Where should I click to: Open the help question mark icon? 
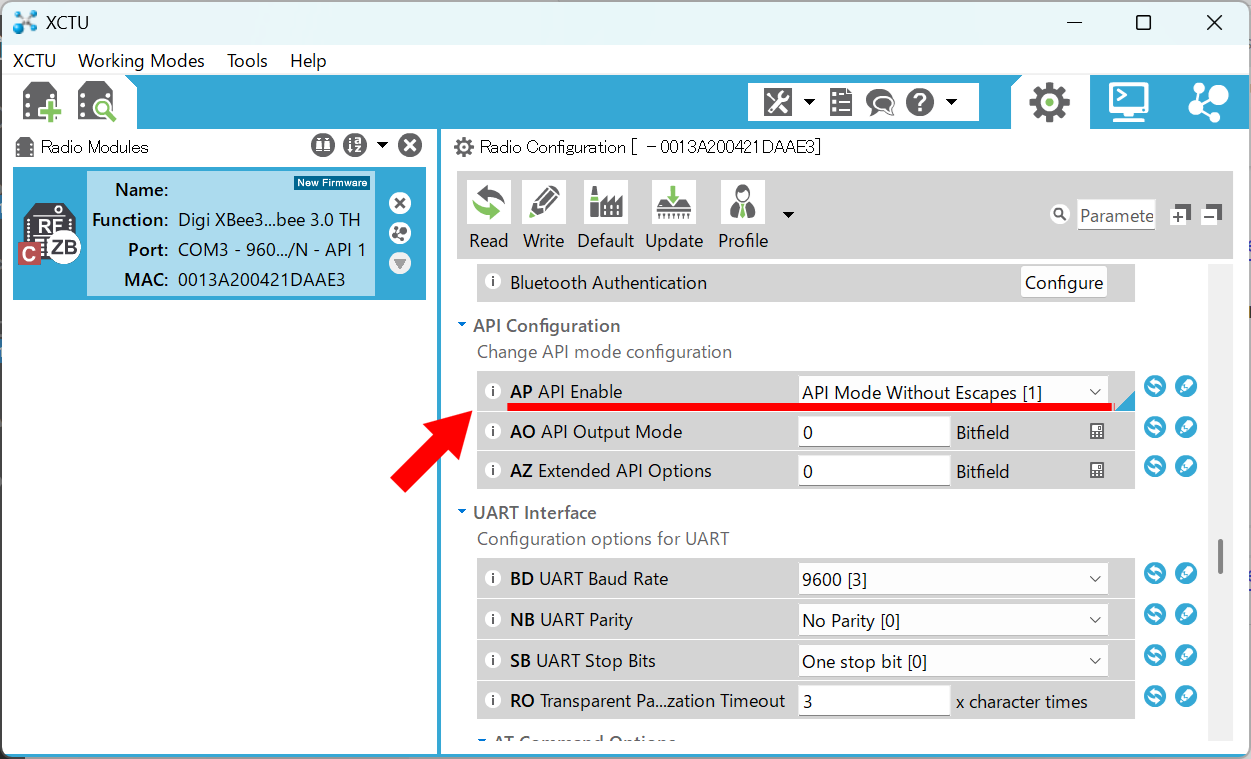click(x=920, y=101)
